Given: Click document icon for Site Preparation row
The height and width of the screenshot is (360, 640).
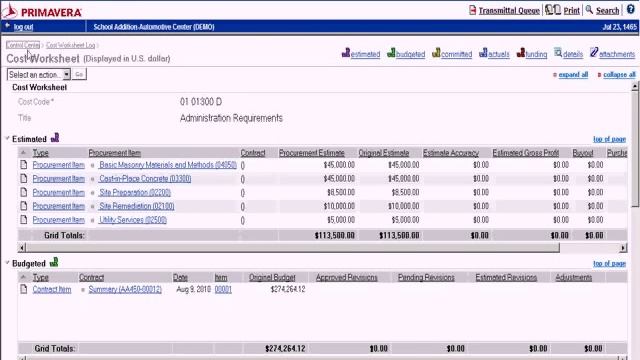Looking at the screenshot, I should [24, 192].
